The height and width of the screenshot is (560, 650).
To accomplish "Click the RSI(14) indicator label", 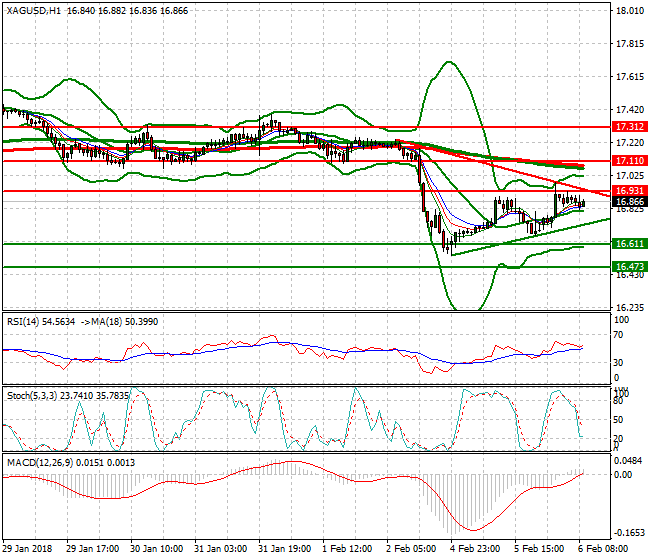I will point(24,319).
